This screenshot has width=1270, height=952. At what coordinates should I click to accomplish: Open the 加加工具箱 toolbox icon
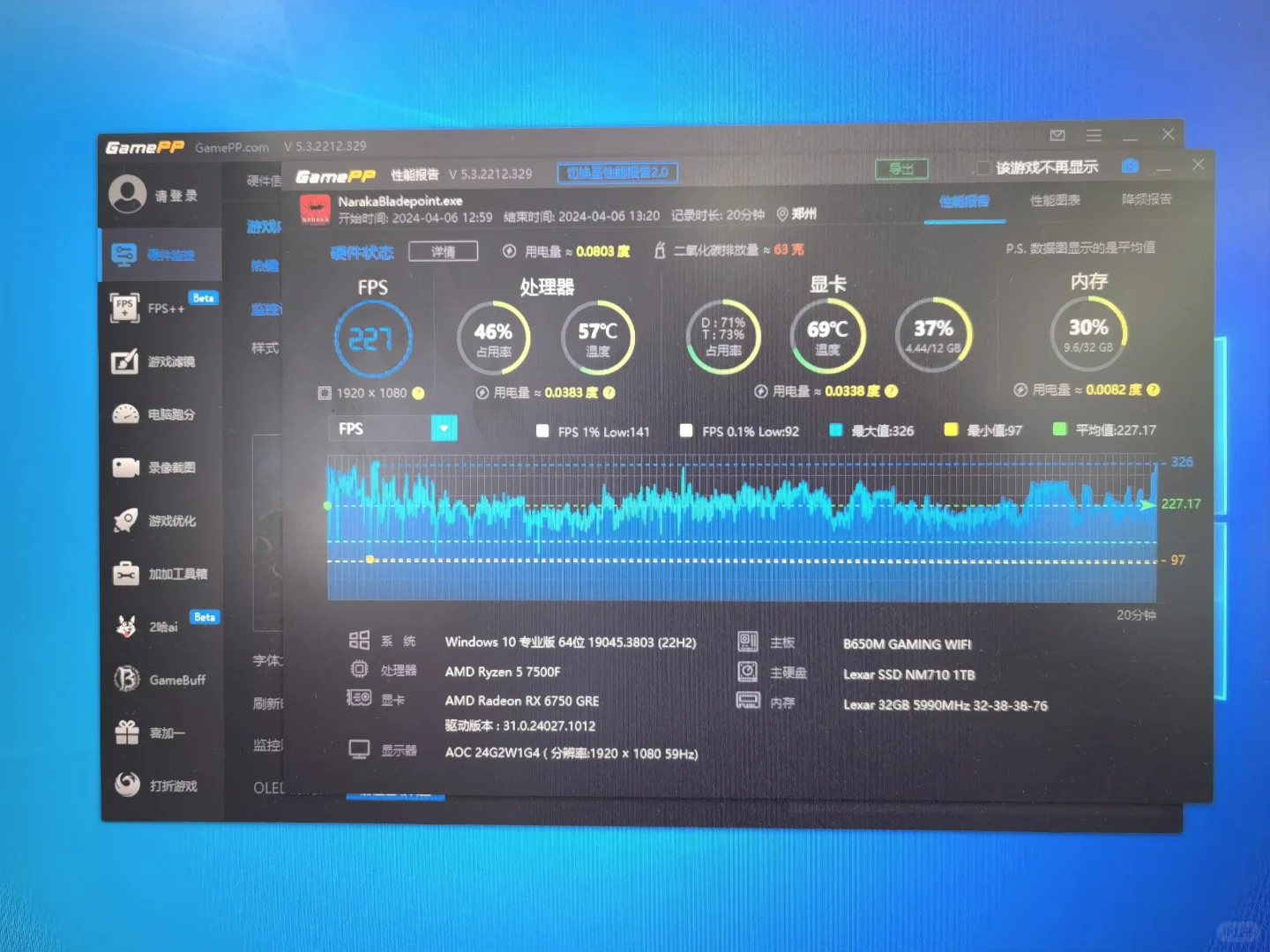click(x=126, y=574)
